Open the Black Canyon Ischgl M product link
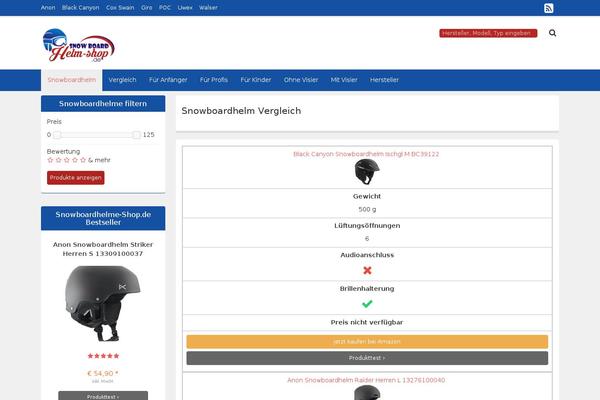This screenshot has width=600, height=400. click(366, 154)
